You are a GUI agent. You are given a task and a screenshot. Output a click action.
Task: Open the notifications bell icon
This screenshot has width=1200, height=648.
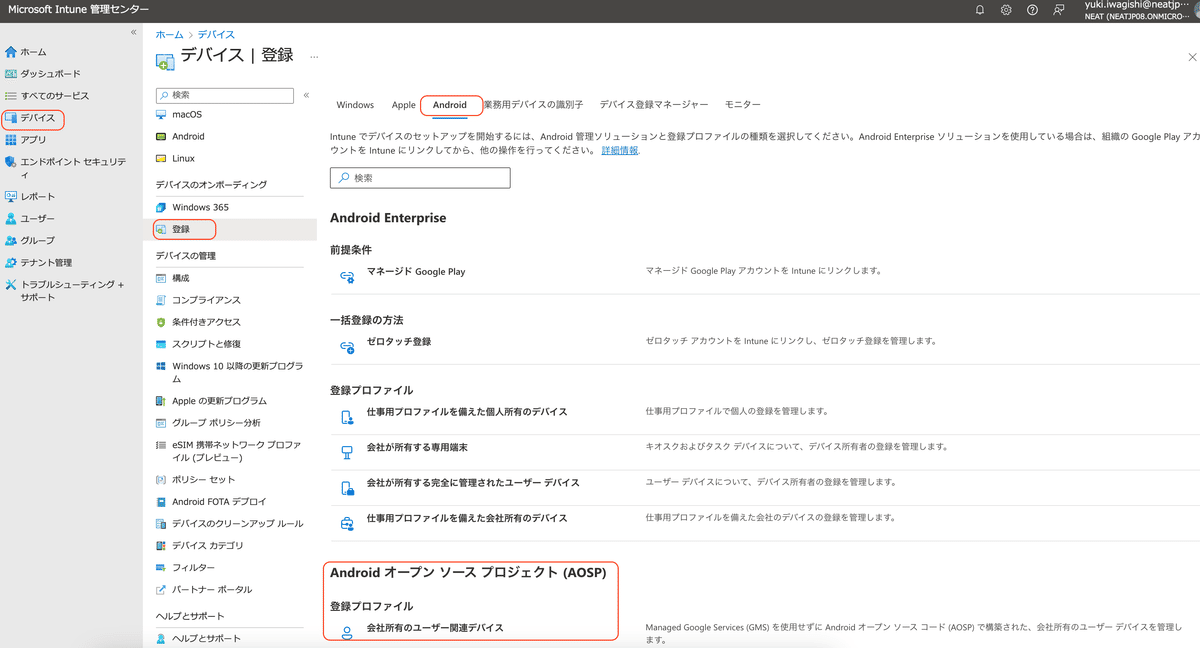pos(980,10)
